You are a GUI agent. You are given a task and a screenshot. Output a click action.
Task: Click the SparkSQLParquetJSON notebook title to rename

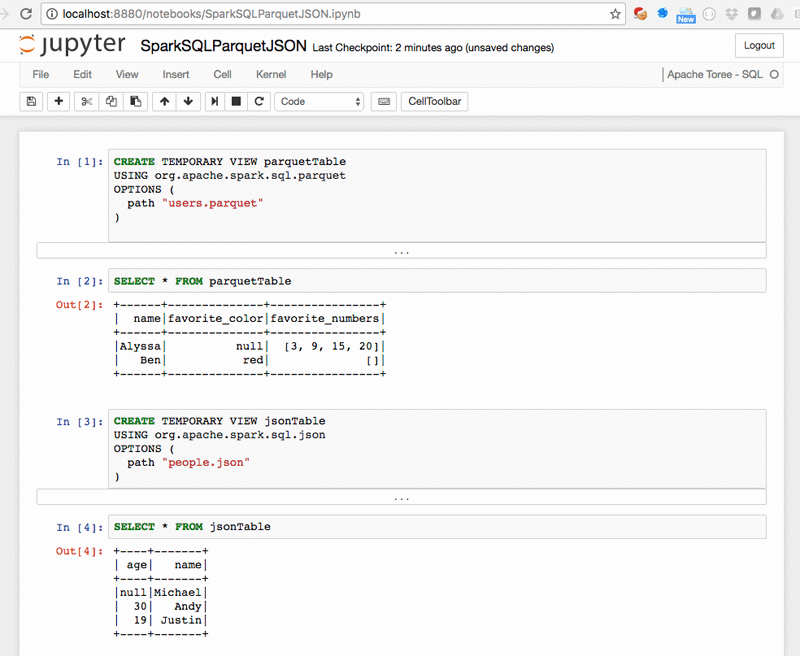click(x=223, y=47)
